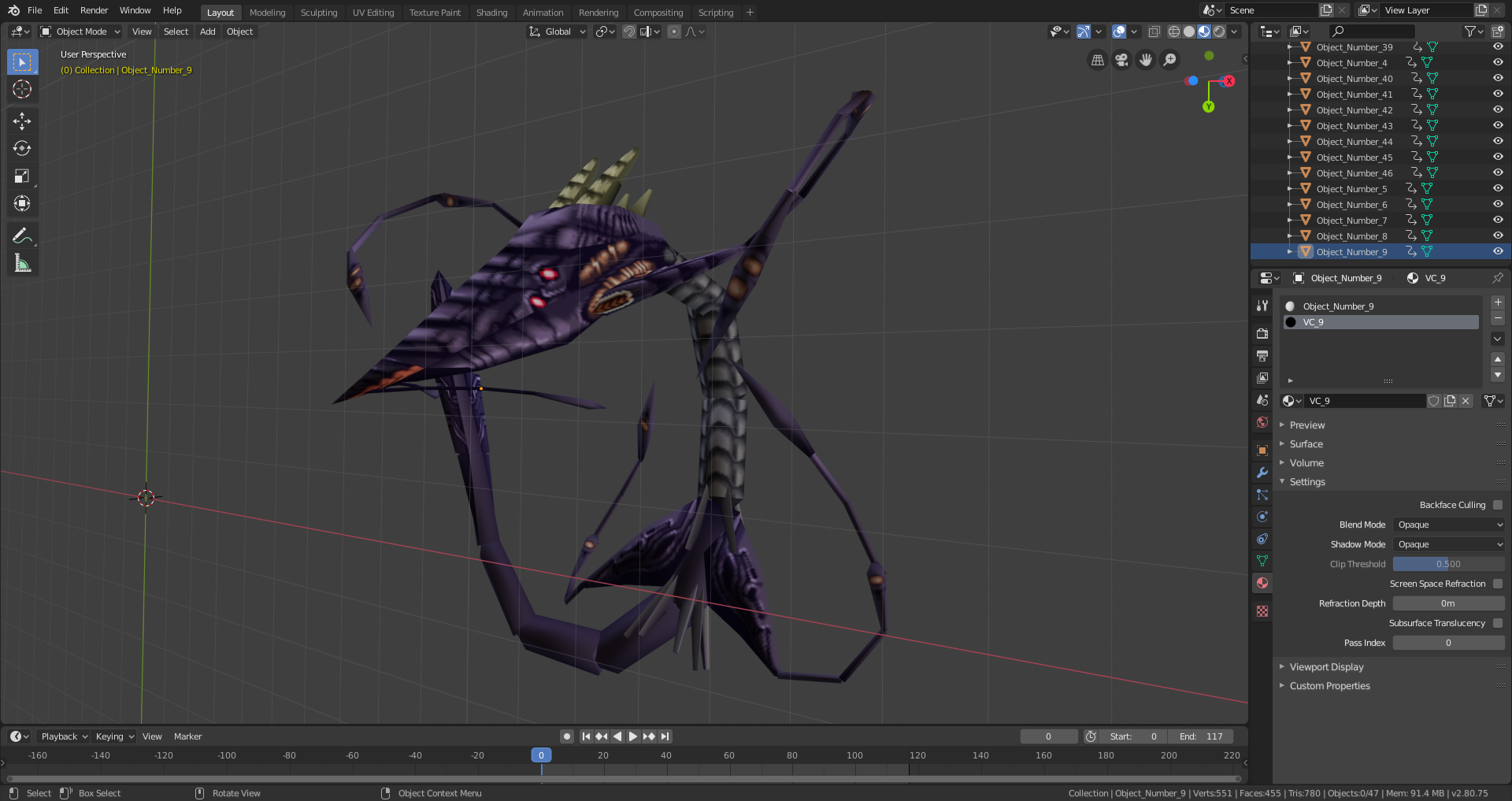Image resolution: width=1512 pixels, height=801 pixels.
Task: Expand the Surface panel
Action: [1306, 444]
